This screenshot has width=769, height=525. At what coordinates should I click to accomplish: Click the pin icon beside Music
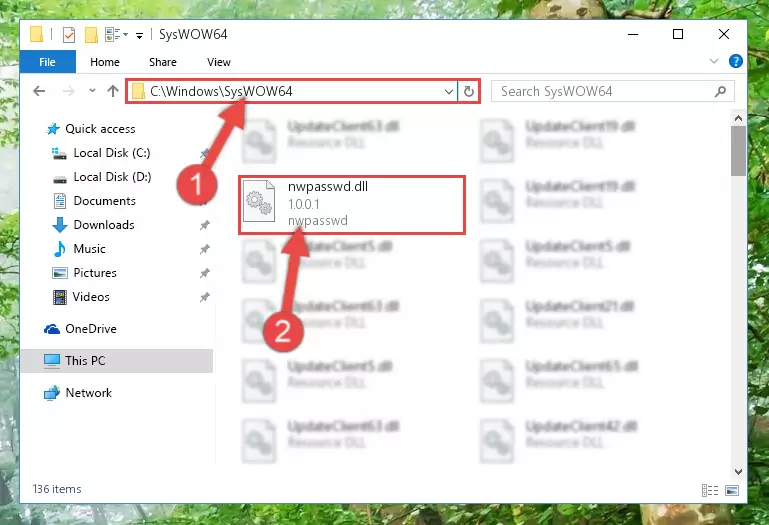[x=205, y=249]
